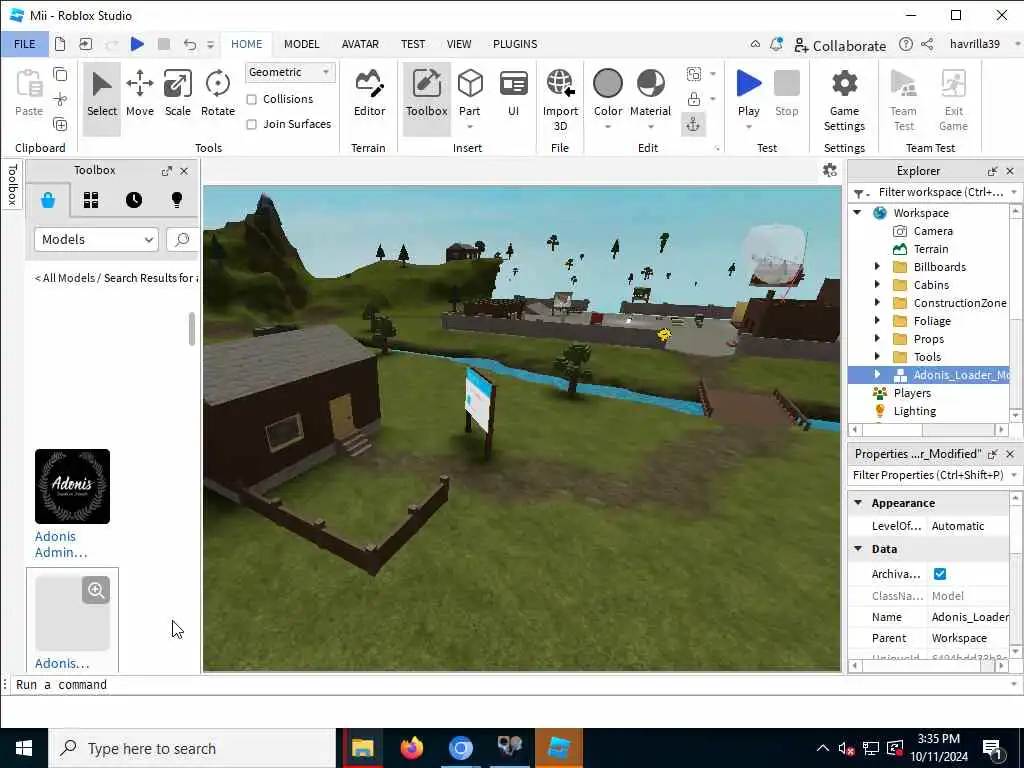Open the viewport settings gear
The image size is (1024, 768).
coord(829,170)
